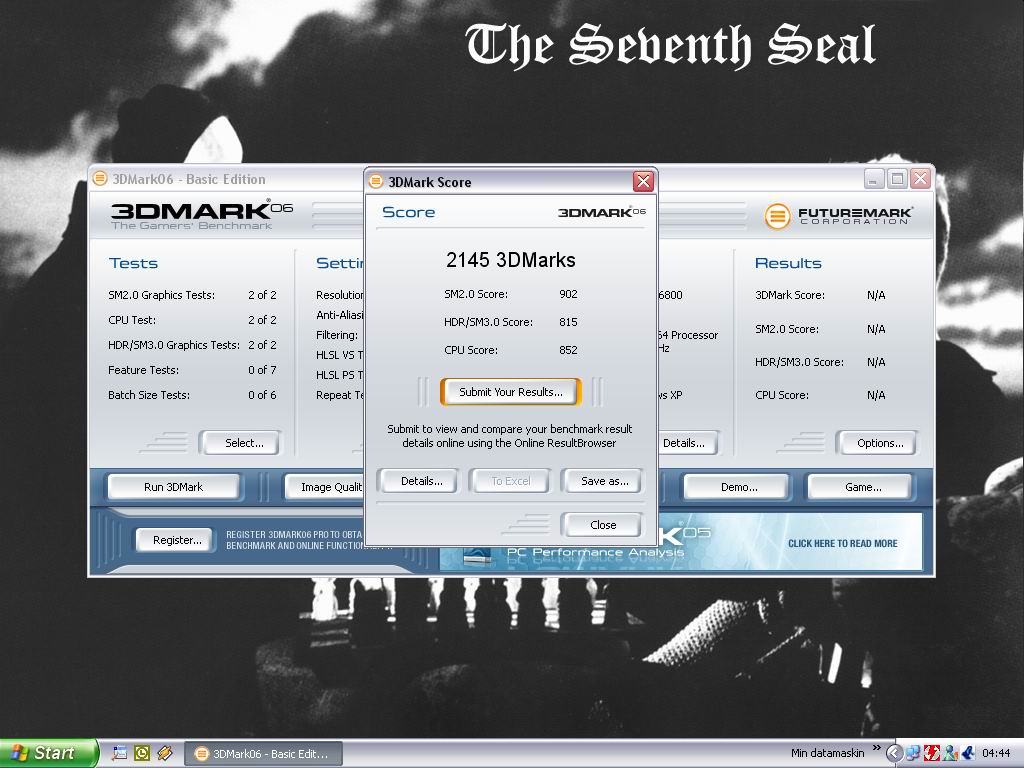
Task: Click the third quick launch pencil icon
Action: click(x=165, y=753)
